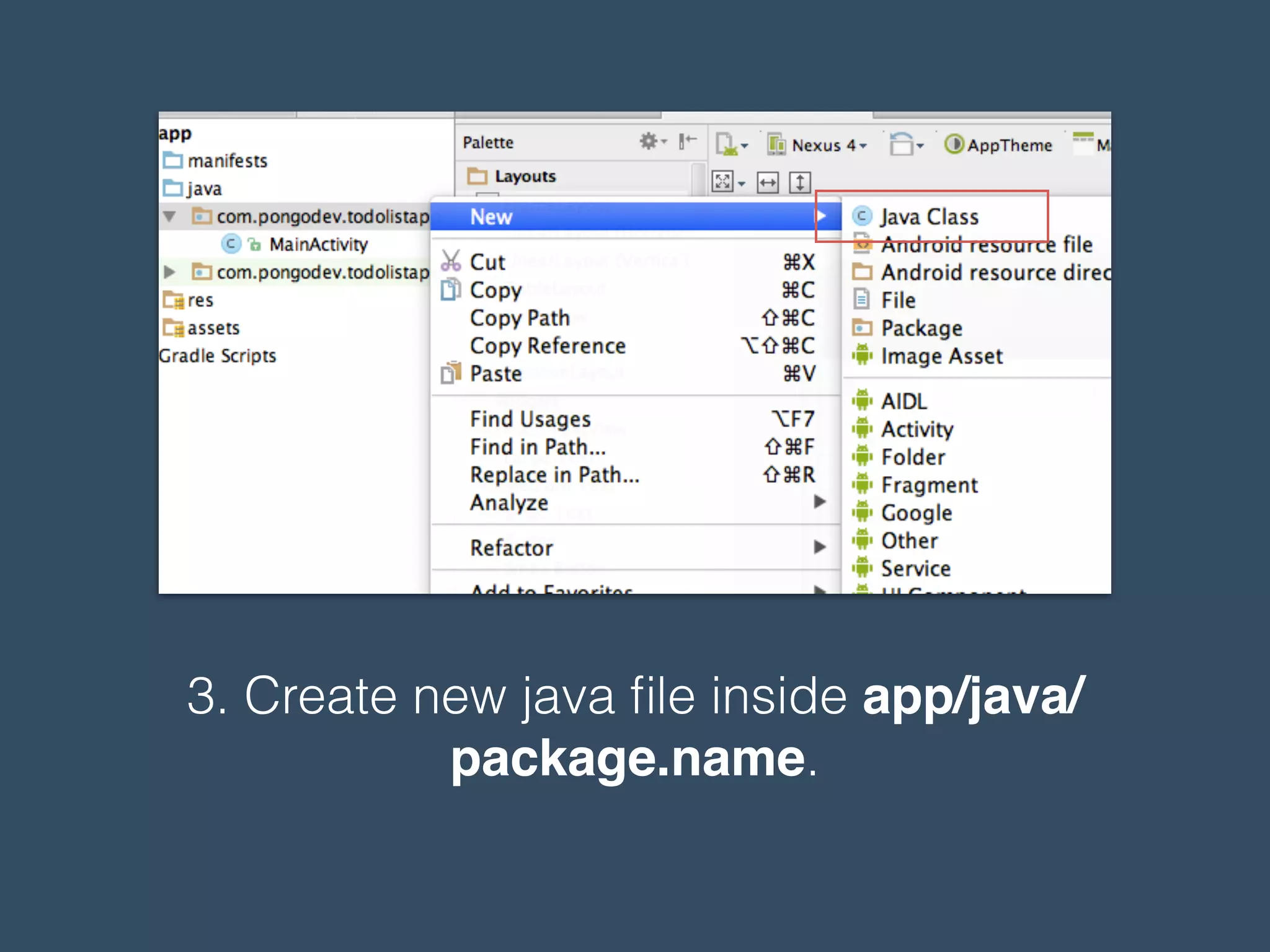This screenshot has height=952, width=1270.
Task: Open AIDL submenu entry
Action: [x=977, y=401]
